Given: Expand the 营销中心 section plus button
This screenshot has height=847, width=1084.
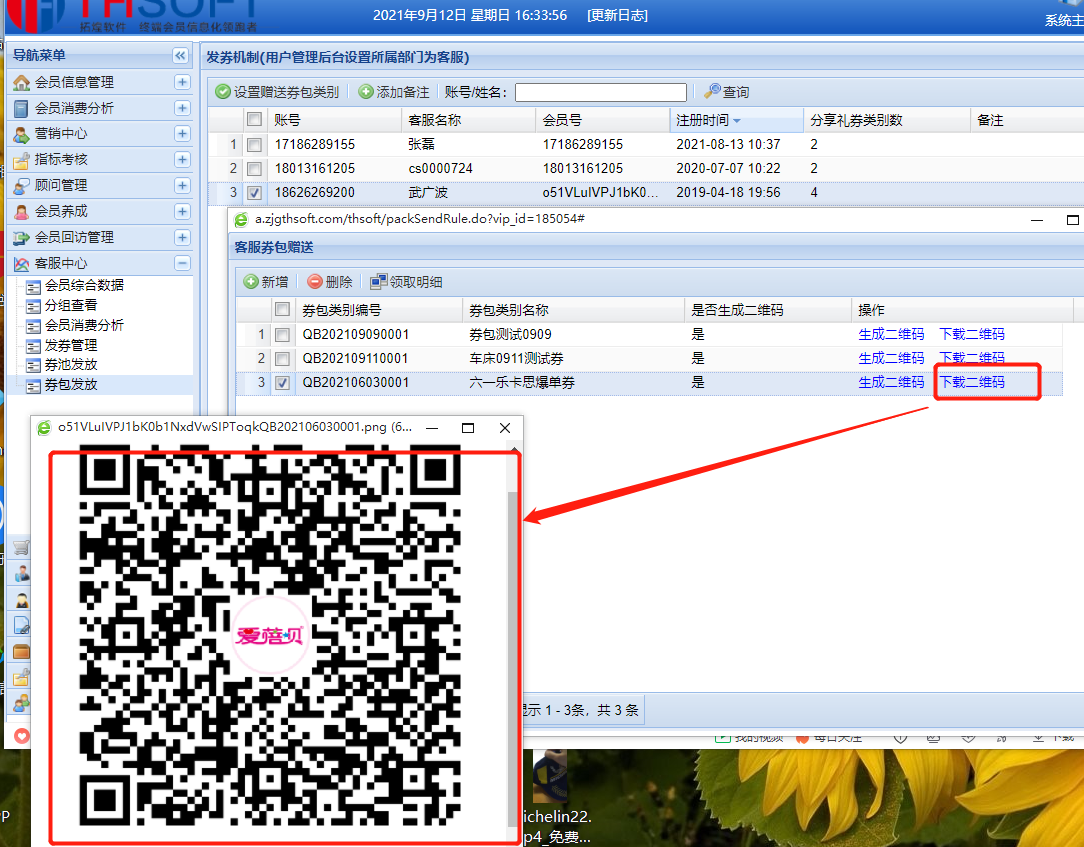Looking at the screenshot, I should [182, 134].
